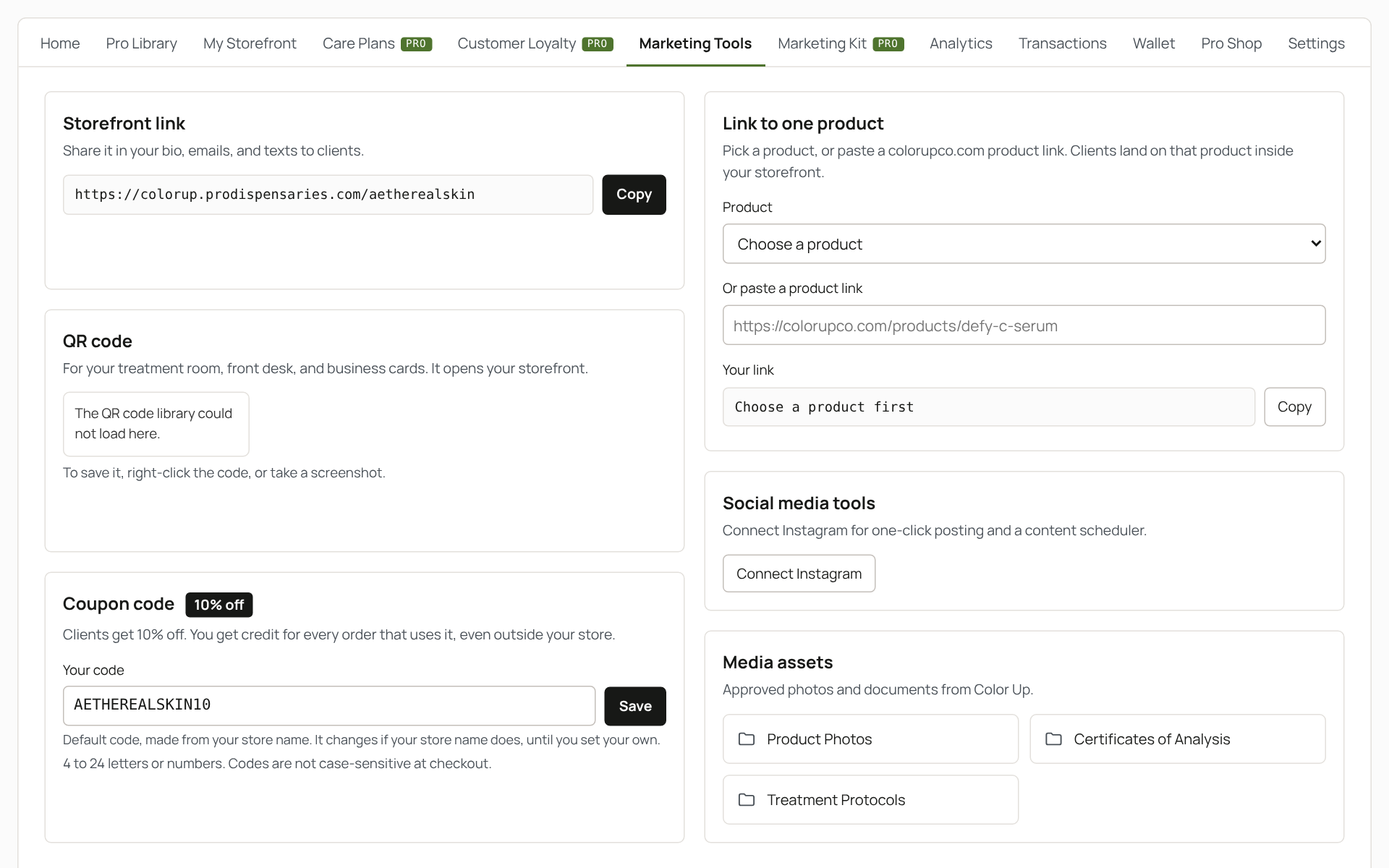The height and width of the screenshot is (868, 1389).
Task: Click the Product Photos folder icon
Action: 746,739
